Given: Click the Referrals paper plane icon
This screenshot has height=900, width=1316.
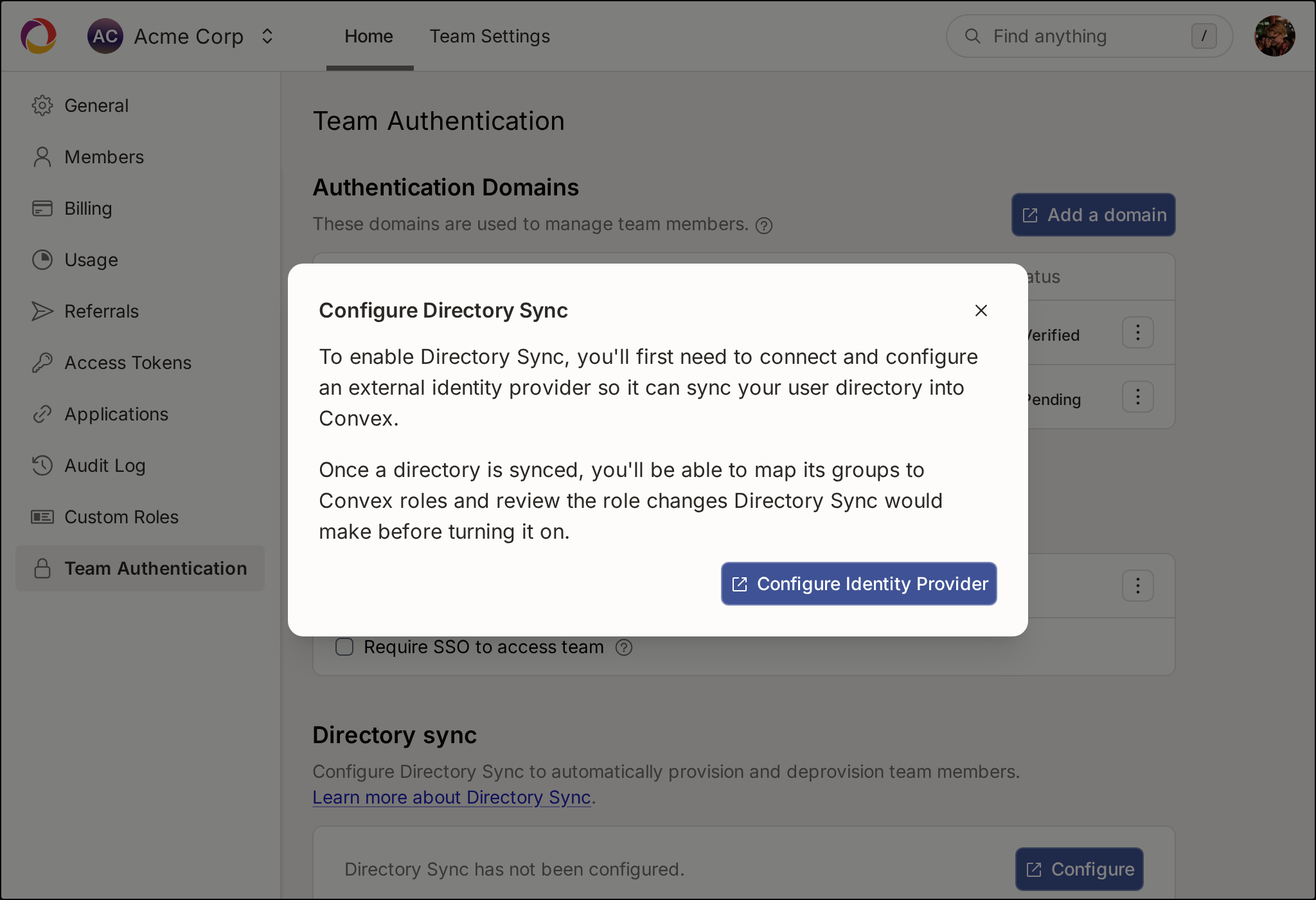Looking at the screenshot, I should (42, 311).
